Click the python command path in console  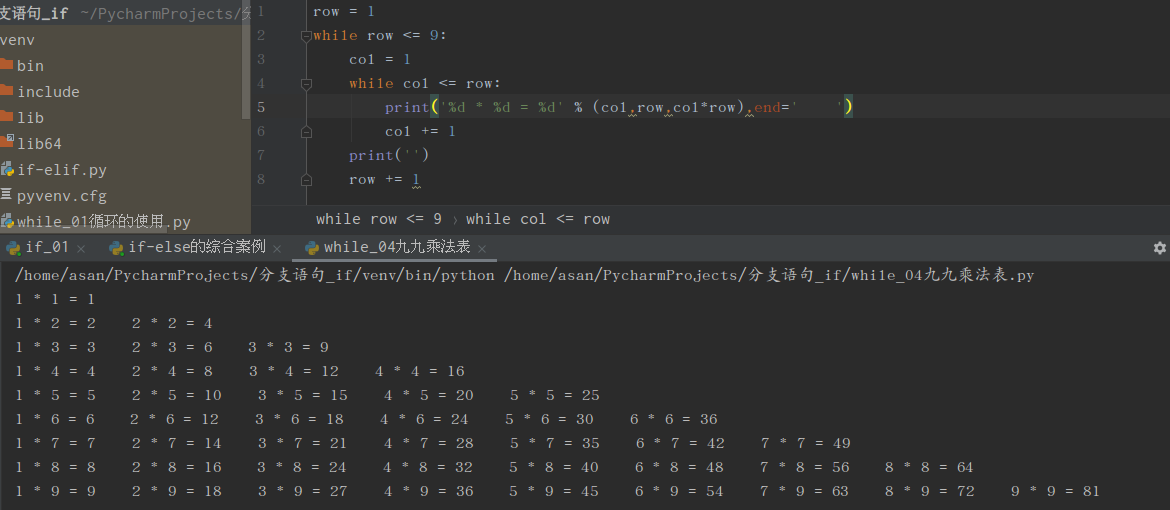click(x=254, y=276)
